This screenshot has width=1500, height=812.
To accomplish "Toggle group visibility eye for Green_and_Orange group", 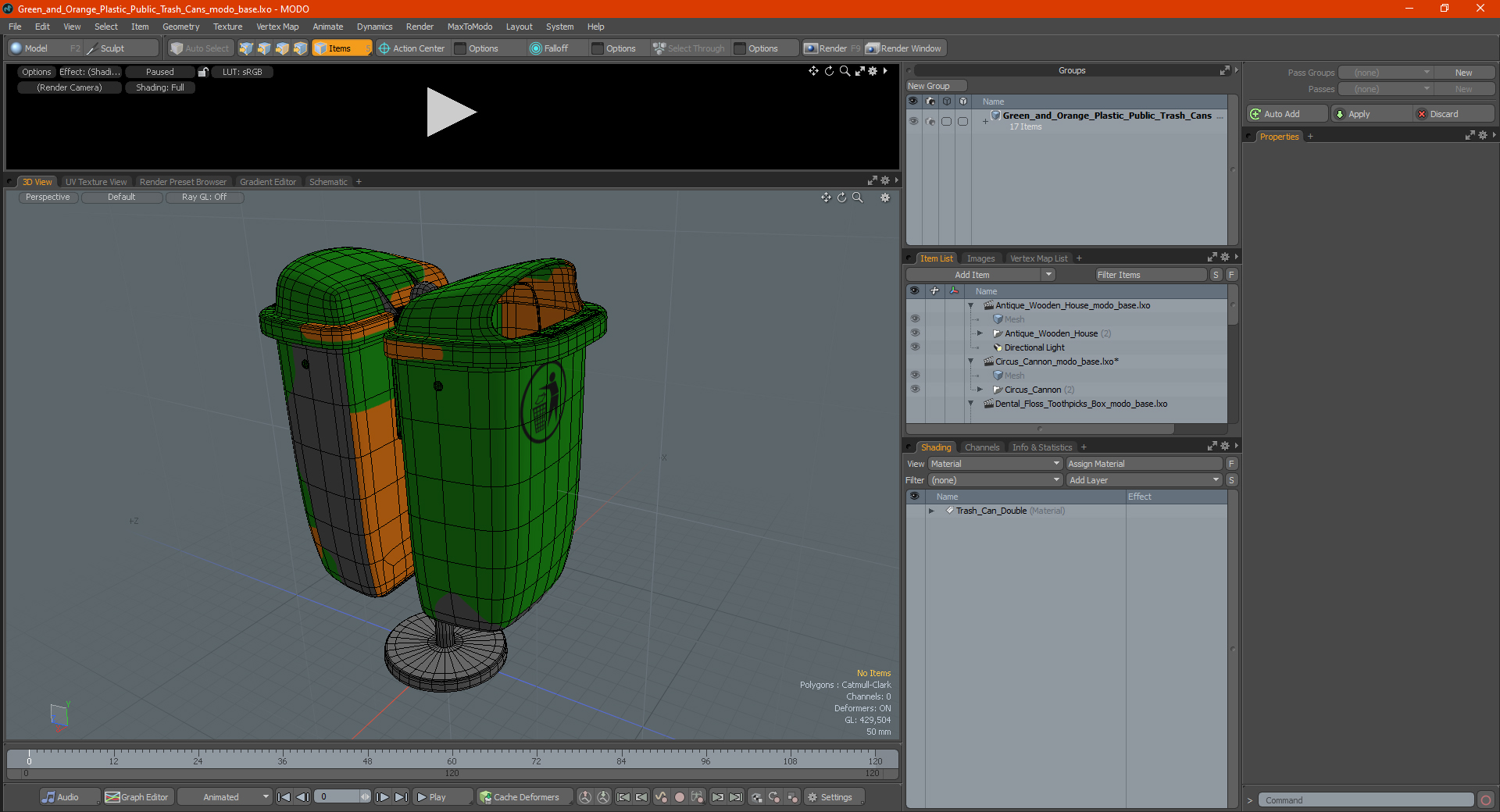I will [913, 121].
